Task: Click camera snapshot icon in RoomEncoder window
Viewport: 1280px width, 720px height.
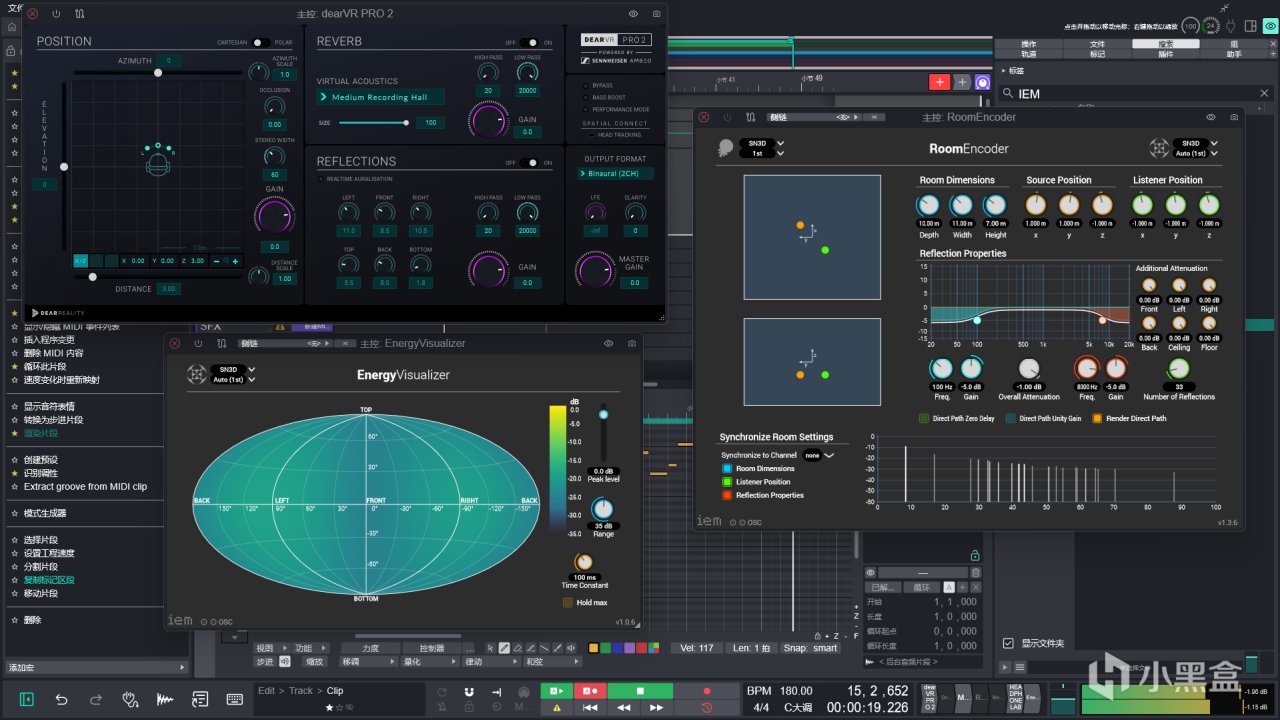Action: pyautogui.click(x=1234, y=117)
